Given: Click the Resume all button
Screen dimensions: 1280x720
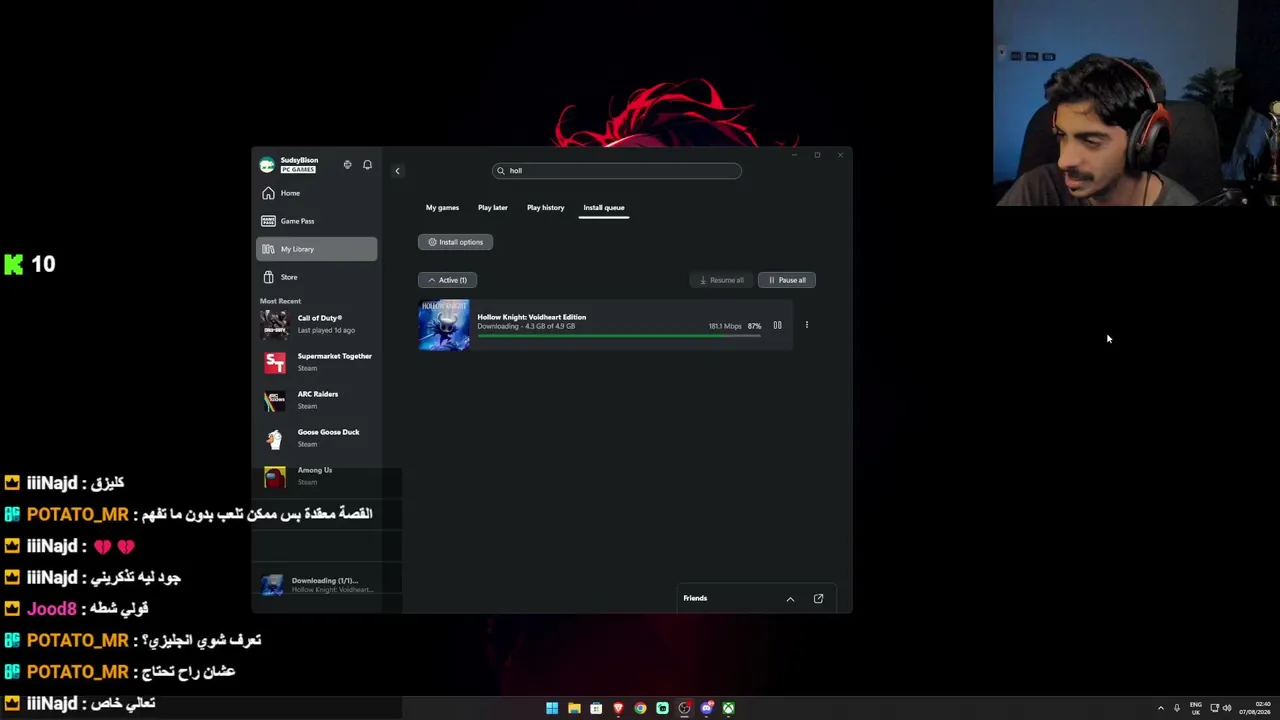Looking at the screenshot, I should (721, 280).
